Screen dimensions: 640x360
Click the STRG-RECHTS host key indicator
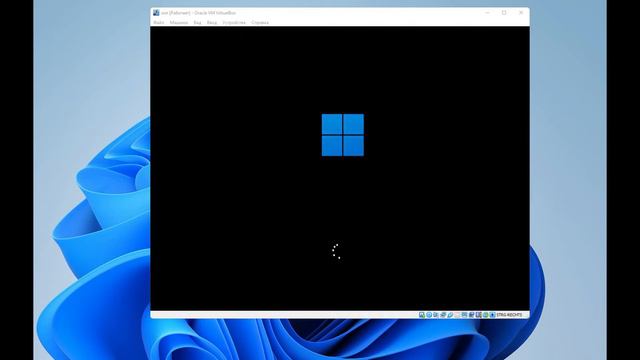click(509, 315)
